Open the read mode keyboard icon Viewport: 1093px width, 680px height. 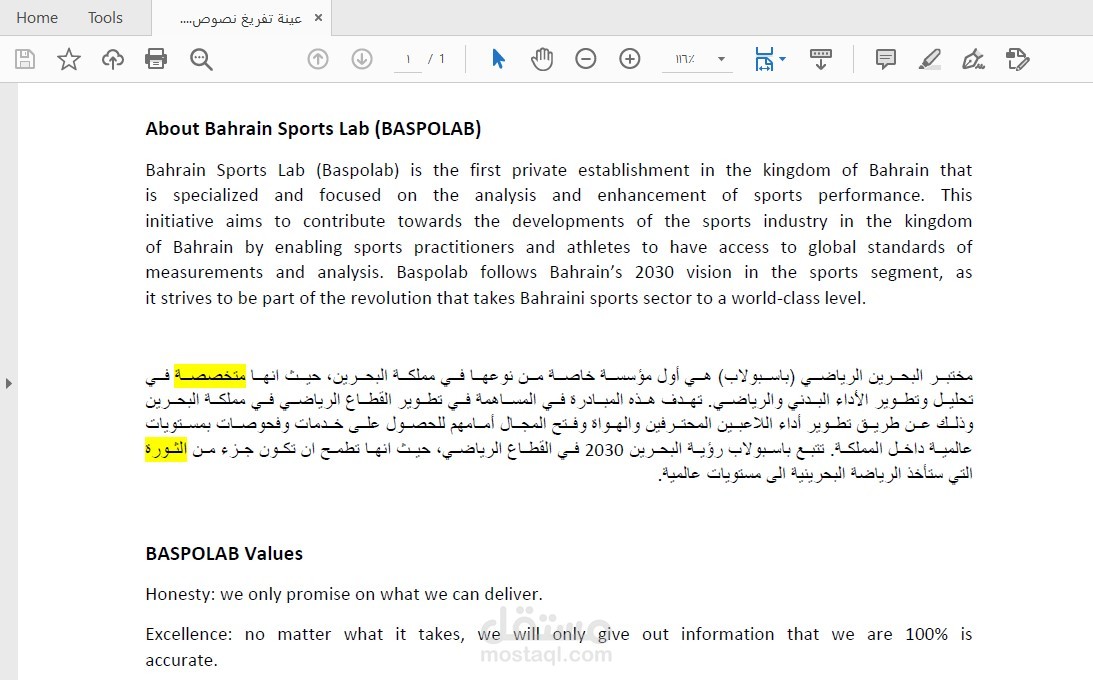click(820, 59)
